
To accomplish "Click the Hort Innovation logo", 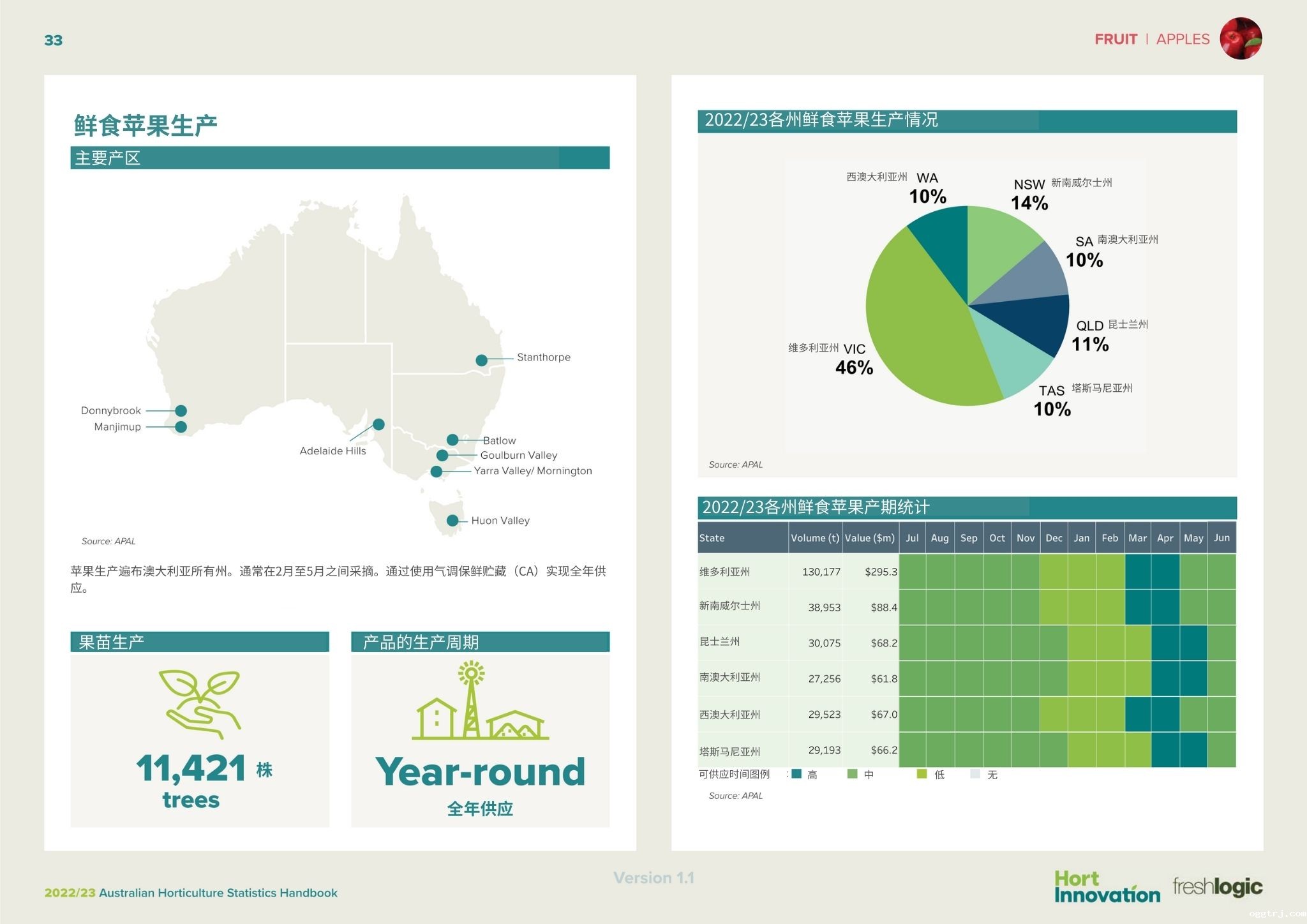I will 1106,887.
